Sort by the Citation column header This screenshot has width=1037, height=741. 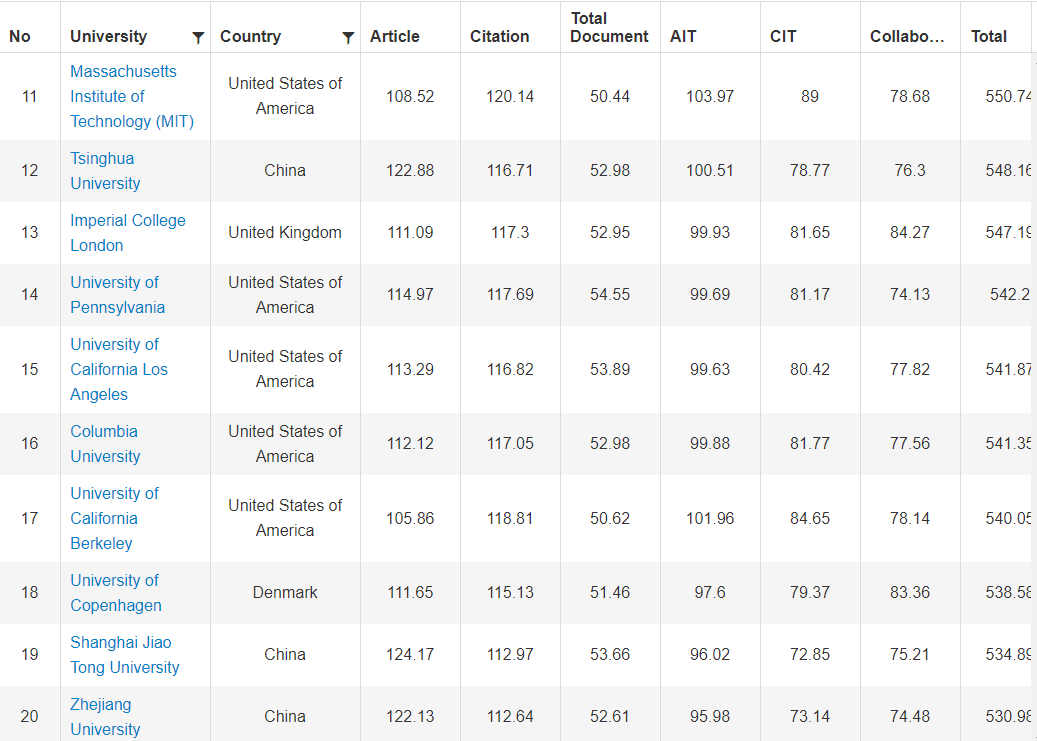tap(499, 36)
